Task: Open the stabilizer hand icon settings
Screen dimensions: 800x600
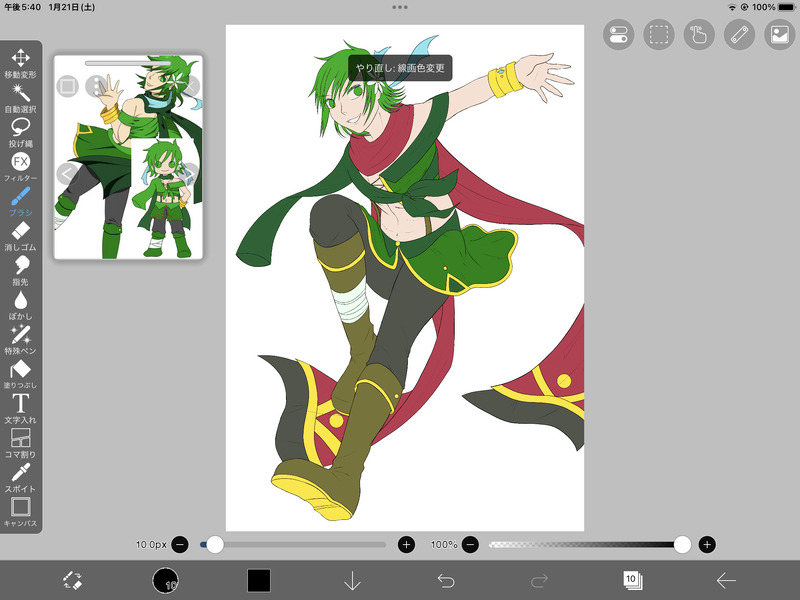Action: point(699,35)
